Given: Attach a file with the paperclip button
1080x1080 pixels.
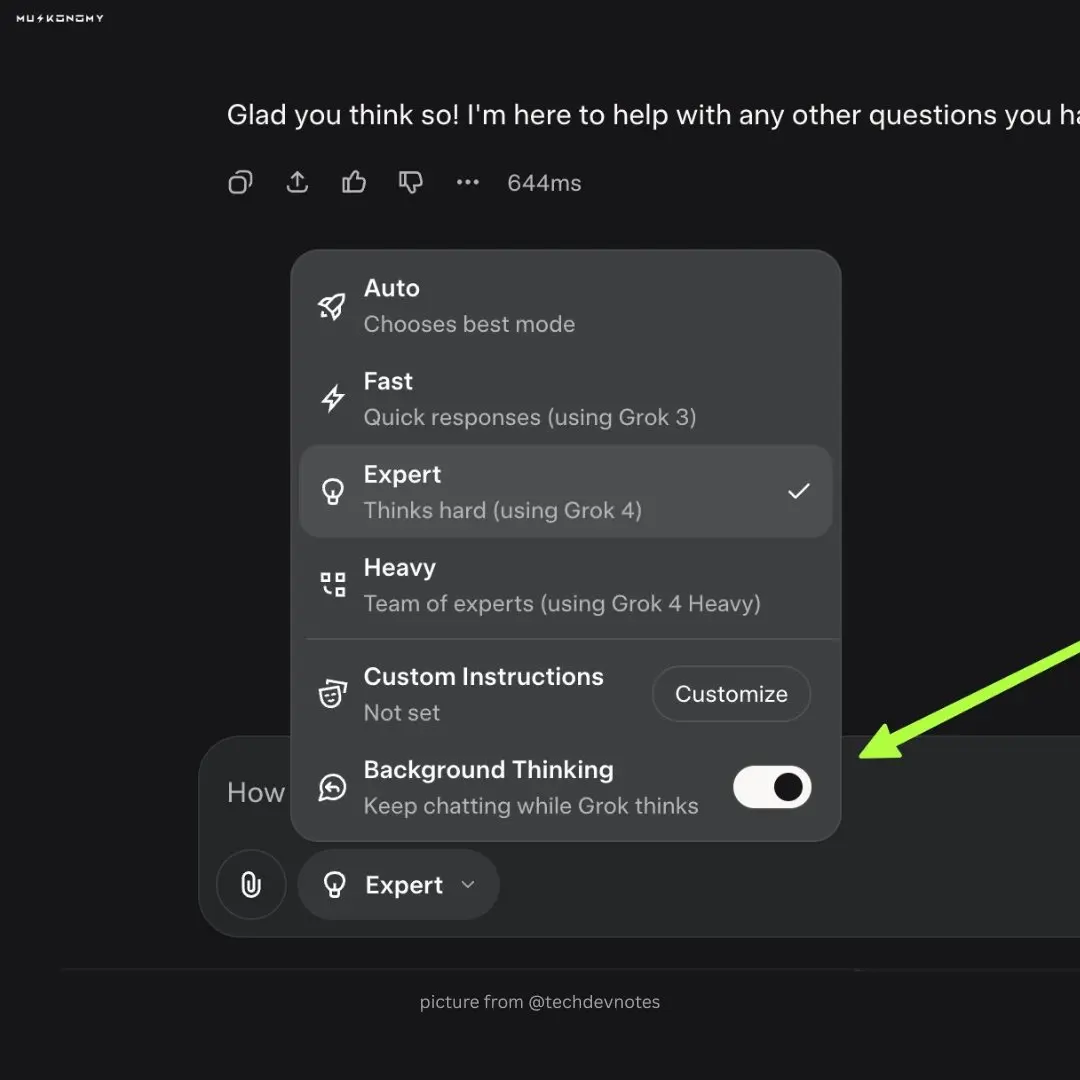Looking at the screenshot, I should coord(251,884).
